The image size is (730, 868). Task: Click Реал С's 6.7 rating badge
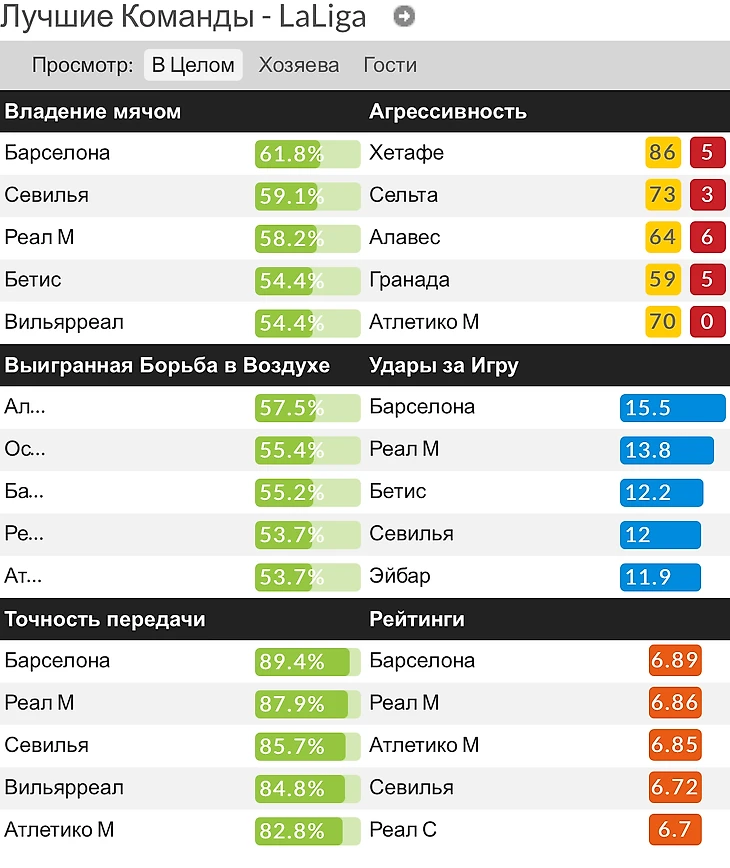pos(674,830)
